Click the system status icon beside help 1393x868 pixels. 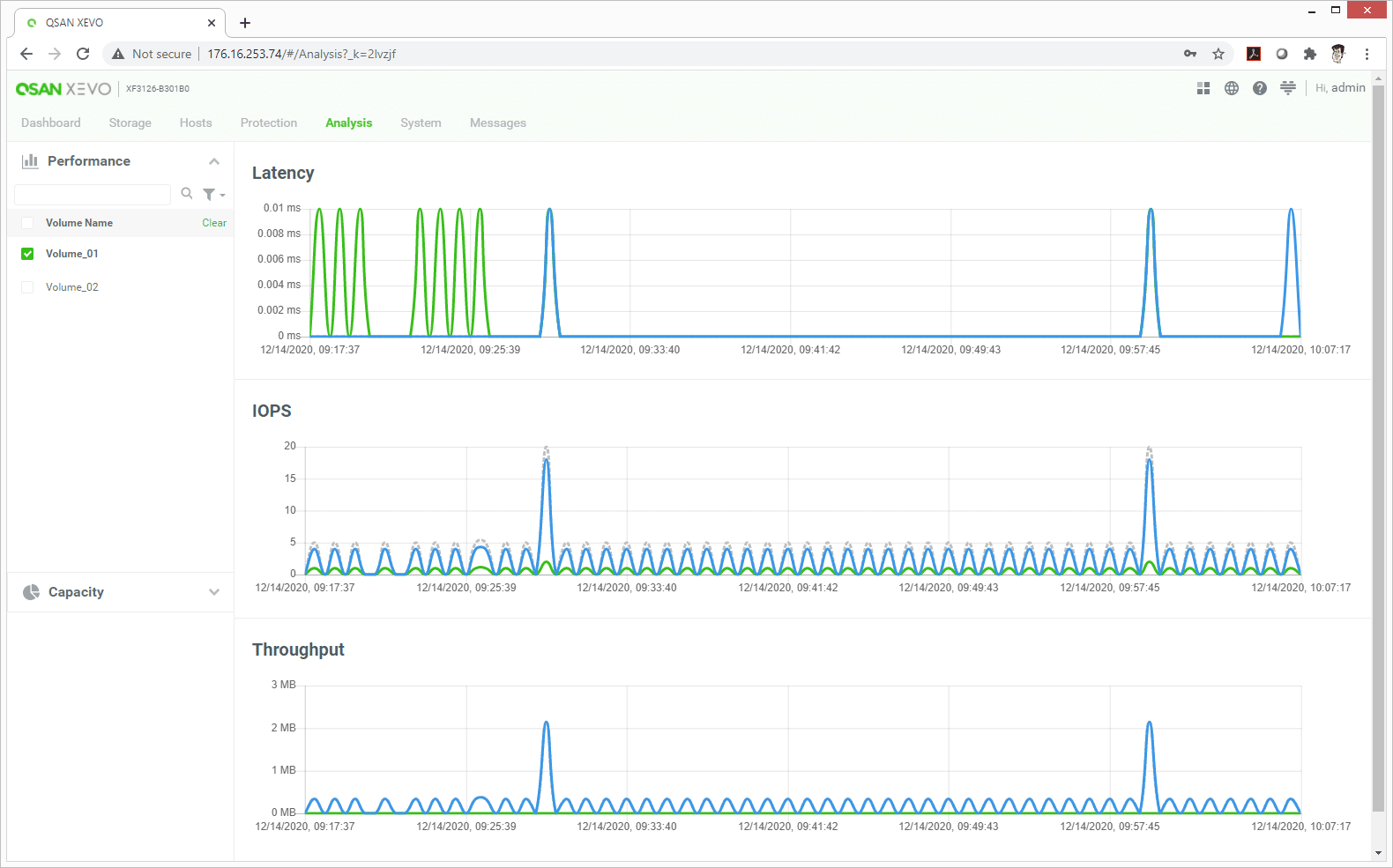click(1288, 88)
